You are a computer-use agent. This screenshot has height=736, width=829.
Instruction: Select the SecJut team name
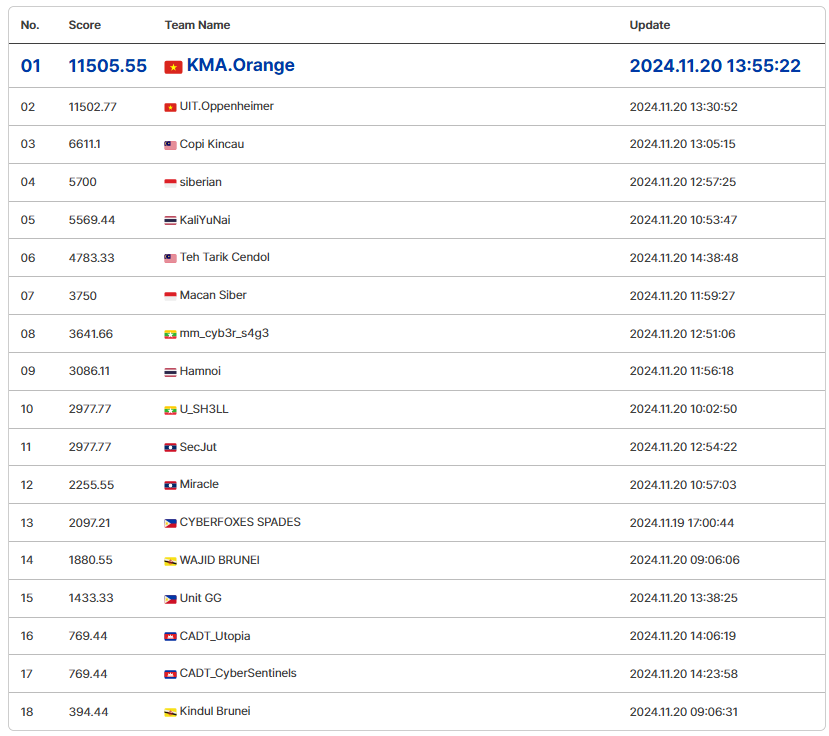198,447
